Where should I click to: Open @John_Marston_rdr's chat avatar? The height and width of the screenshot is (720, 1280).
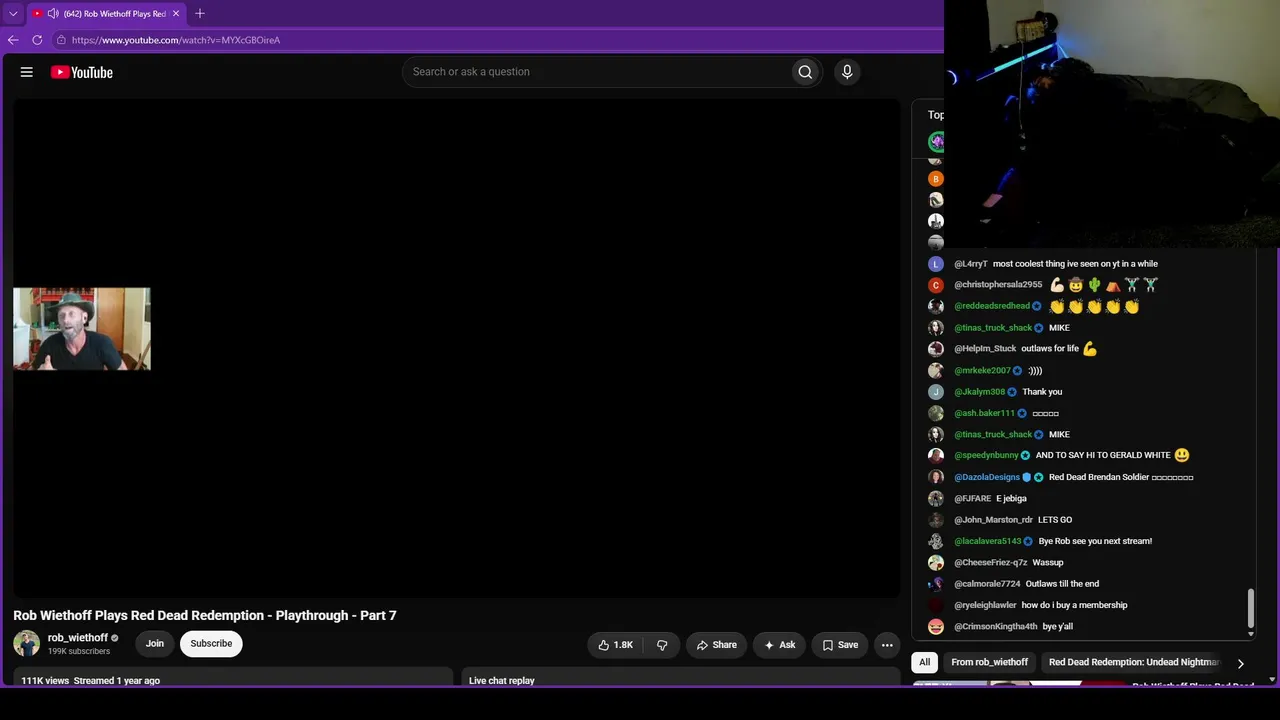(936, 520)
